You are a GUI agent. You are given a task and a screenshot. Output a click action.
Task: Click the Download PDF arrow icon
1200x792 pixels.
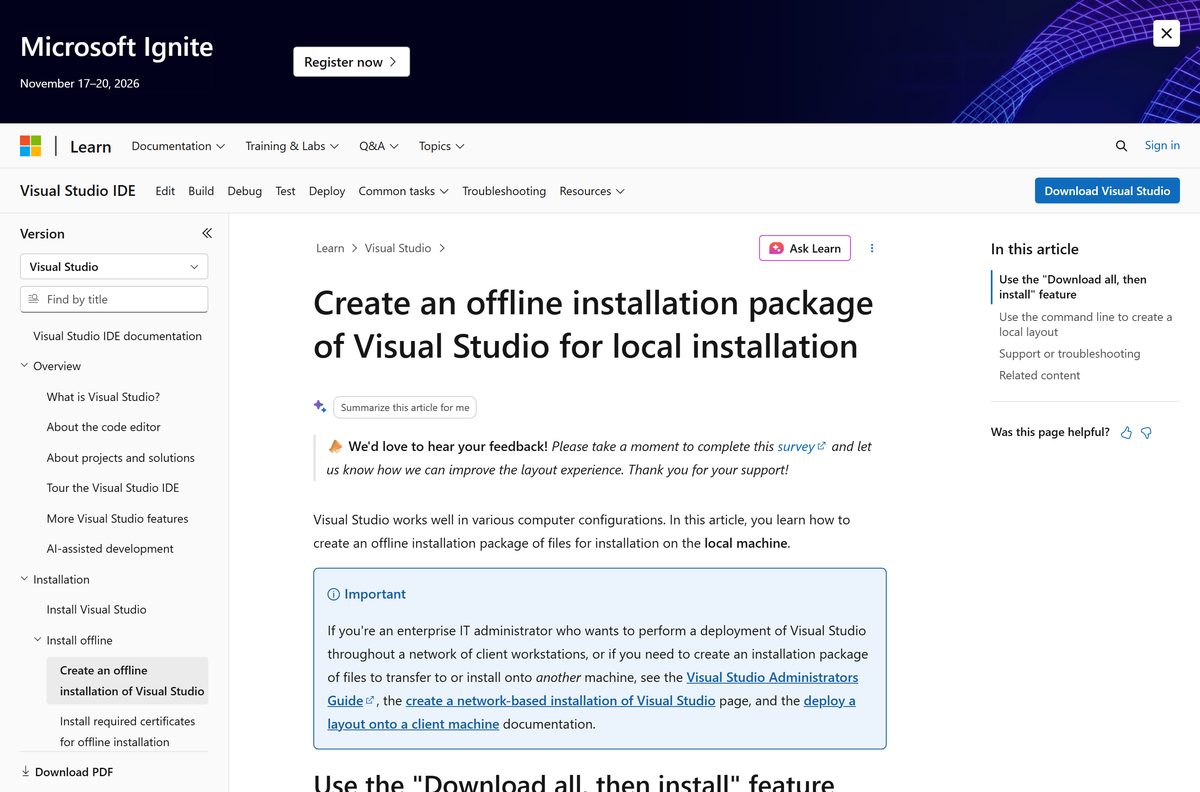25,772
